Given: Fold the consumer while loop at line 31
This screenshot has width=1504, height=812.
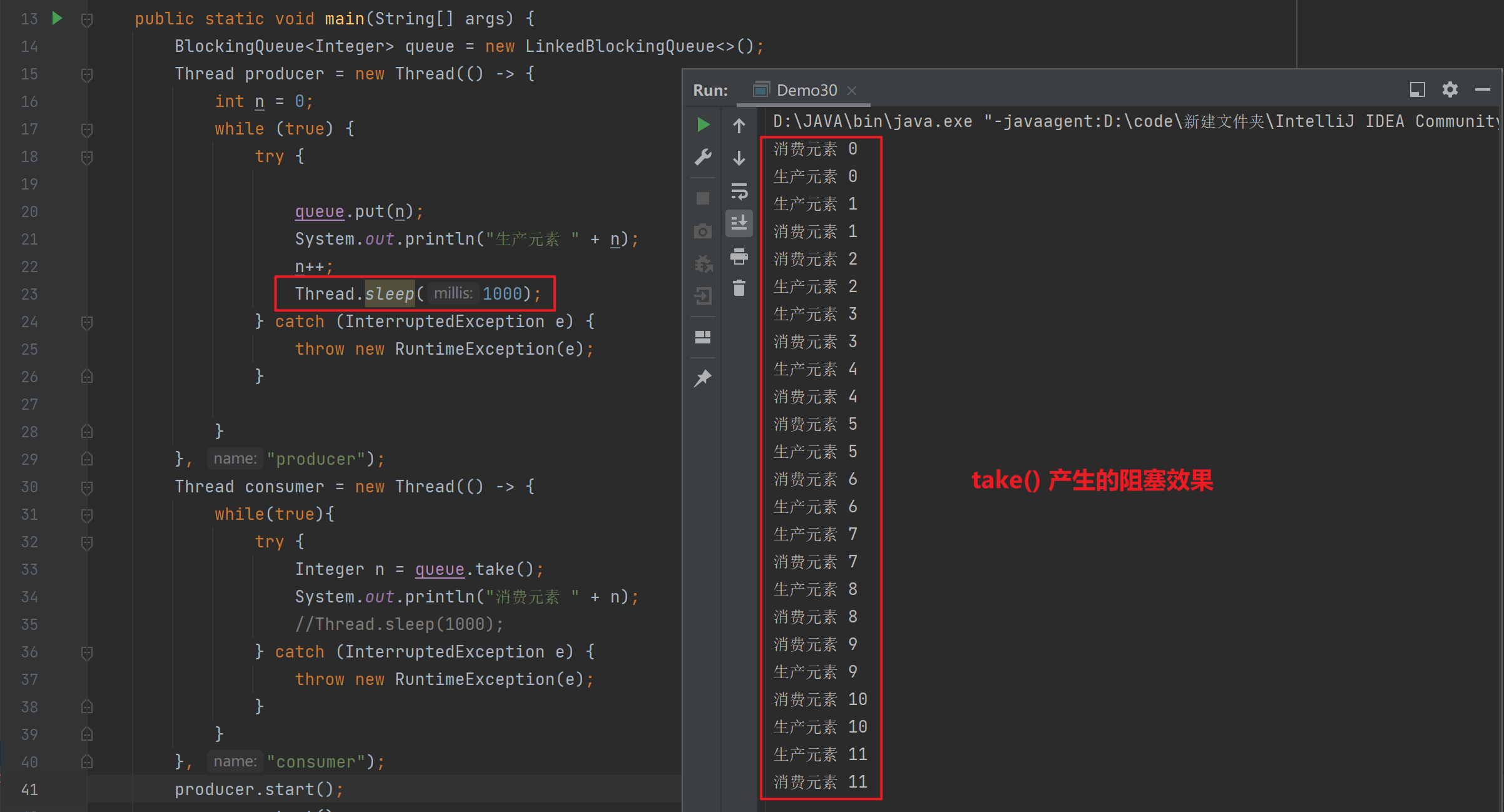Looking at the screenshot, I should tap(87, 515).
